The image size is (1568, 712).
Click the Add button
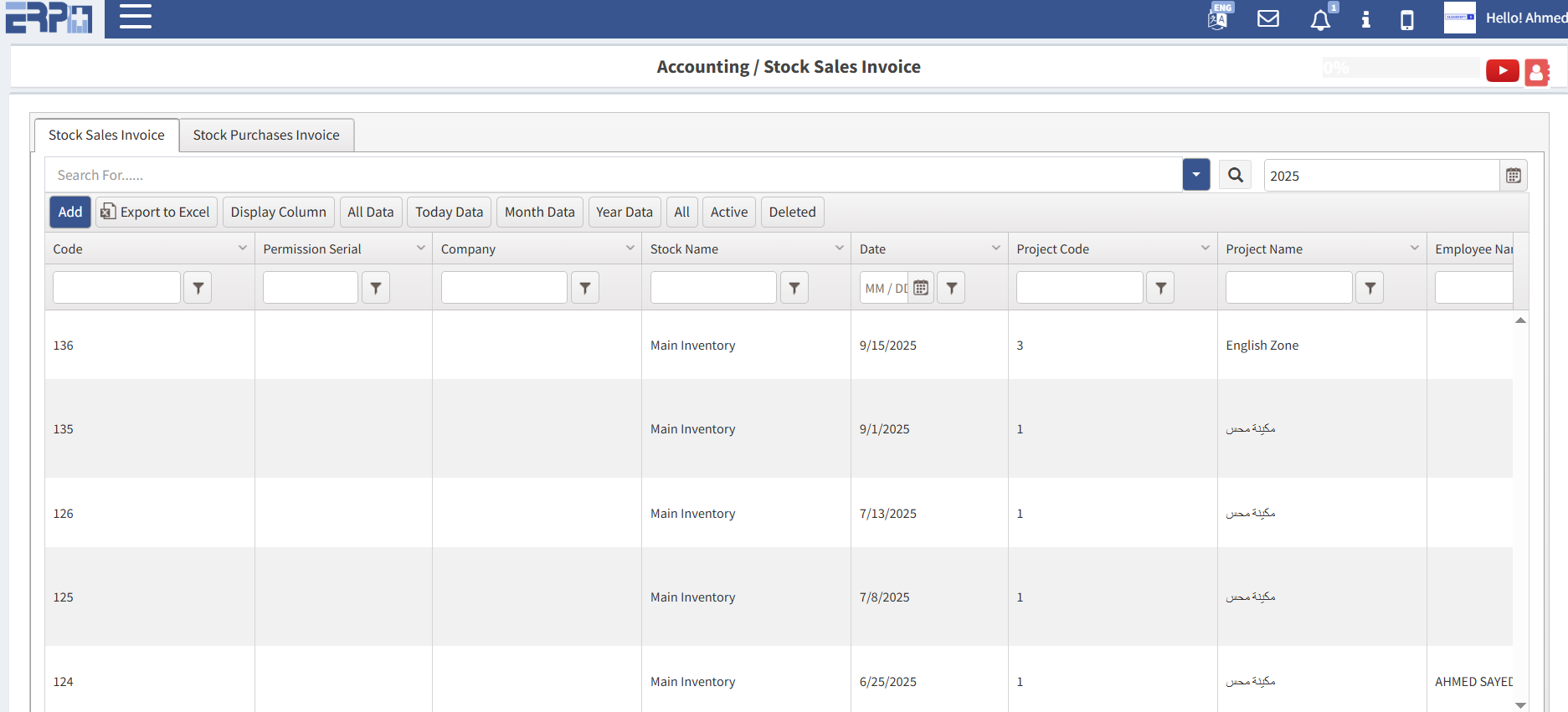70,213
